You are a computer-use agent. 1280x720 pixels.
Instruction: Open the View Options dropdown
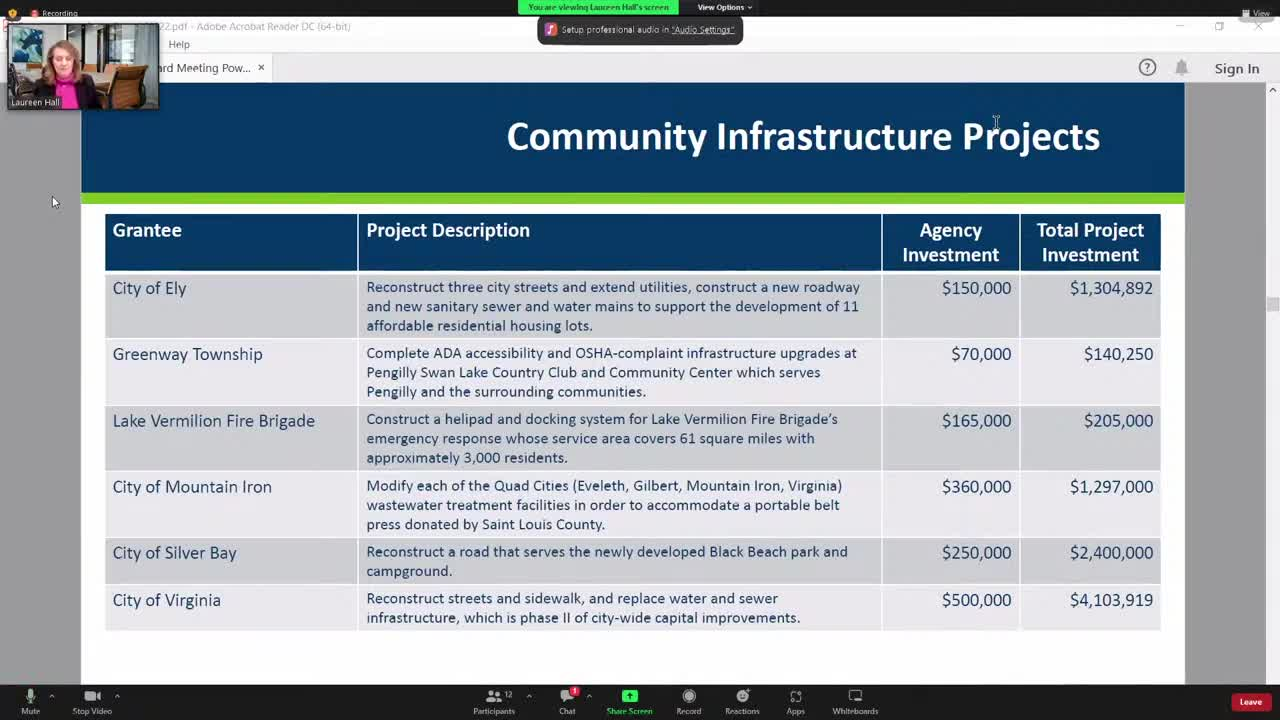(724, 7)
